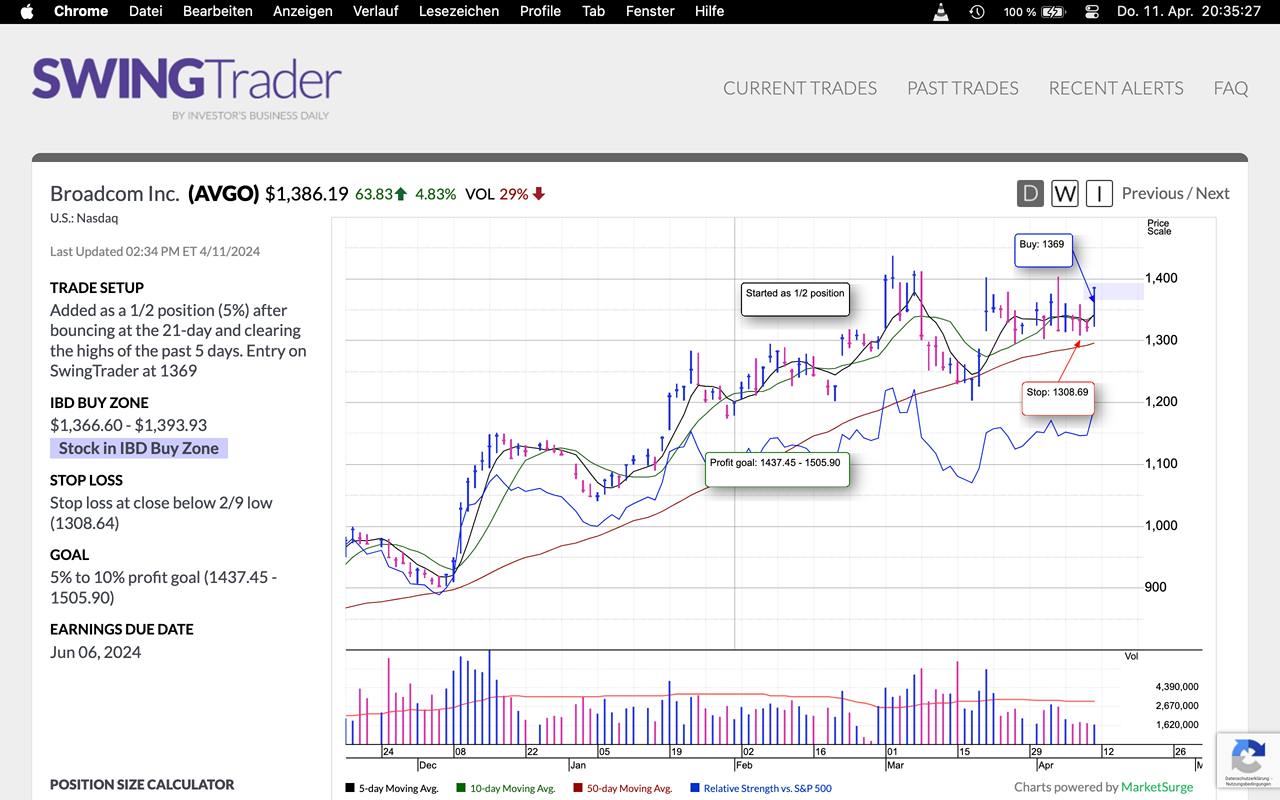Click the battery status icon
This screenshot has height=800, width=1280.
(x=1053, y=11)
